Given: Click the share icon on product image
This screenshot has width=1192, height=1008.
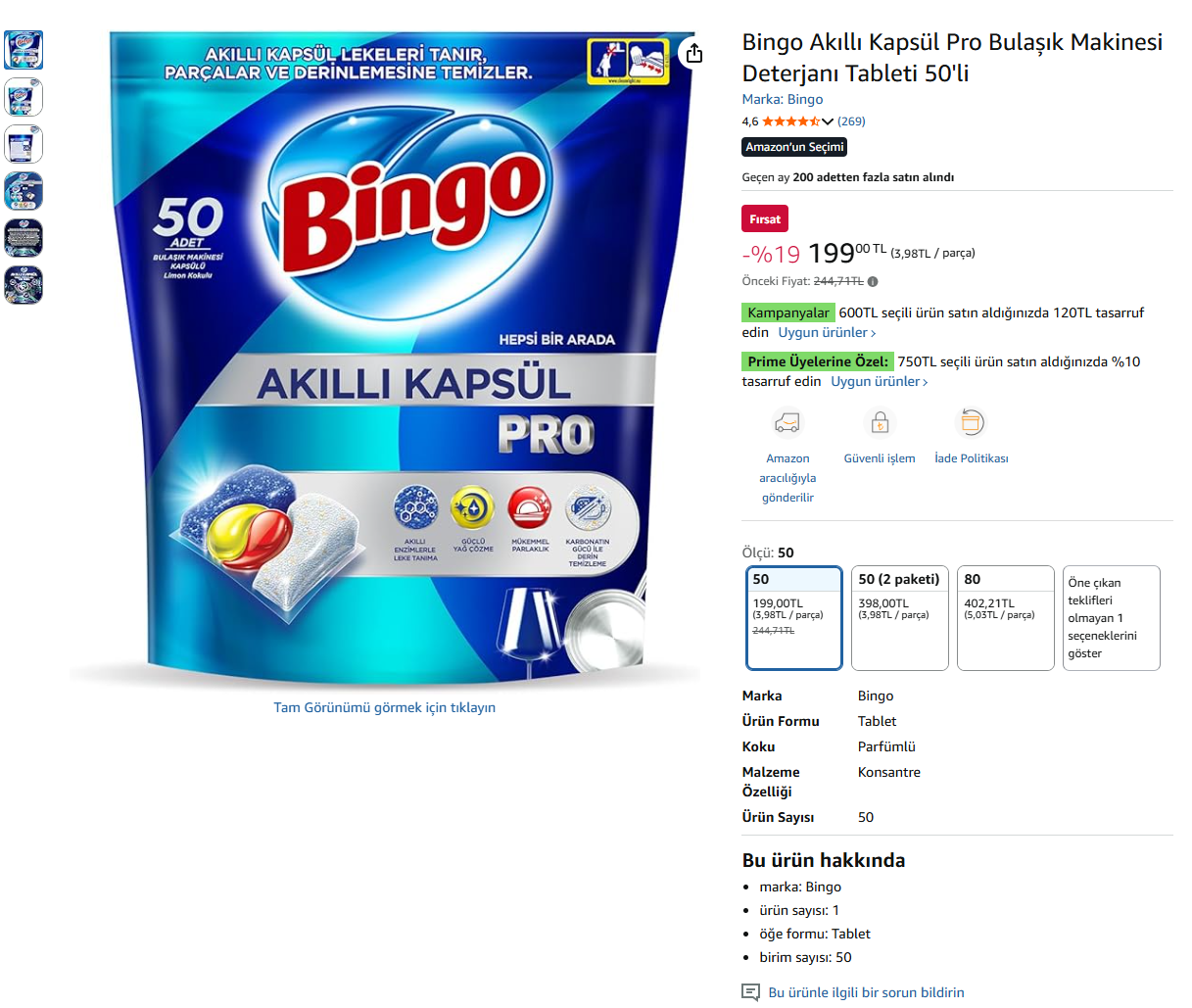Looking at the screenshot, I should coord(694,53).
